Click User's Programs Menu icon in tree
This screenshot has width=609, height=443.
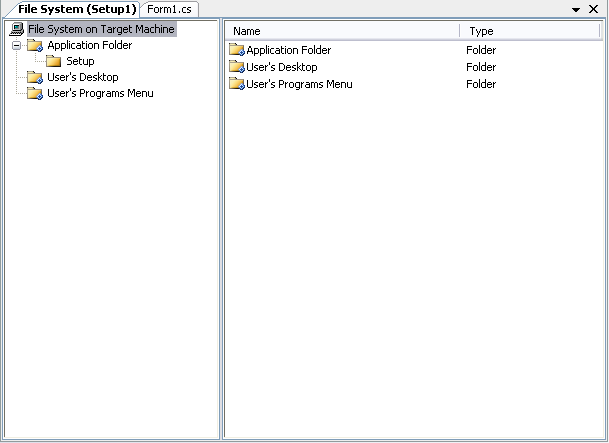35,93
